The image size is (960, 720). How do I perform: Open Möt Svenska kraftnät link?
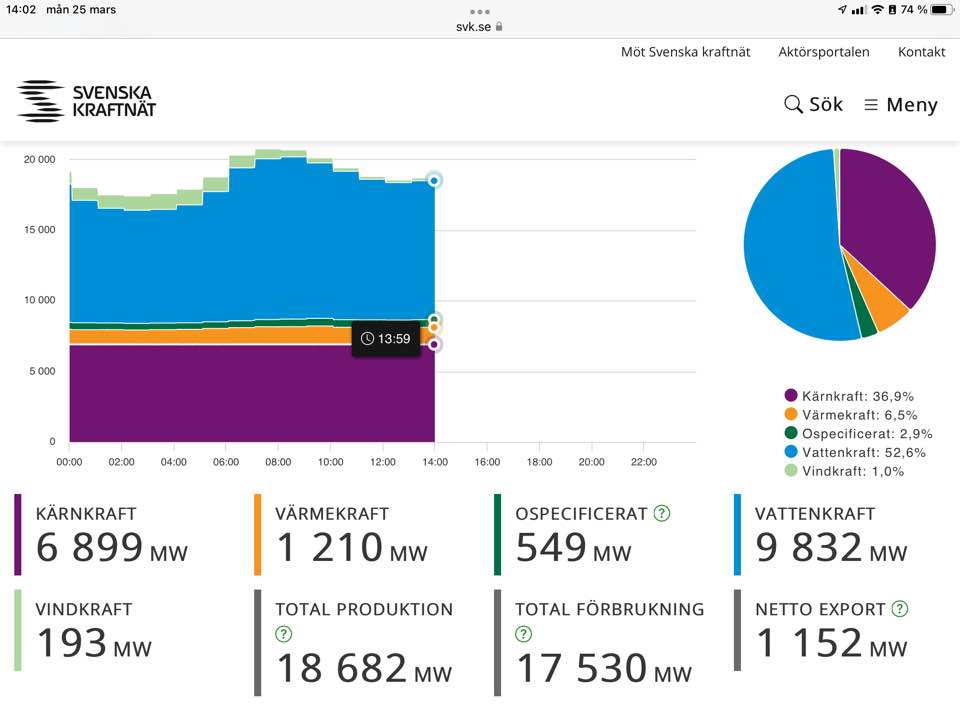(x=685, y=52)
